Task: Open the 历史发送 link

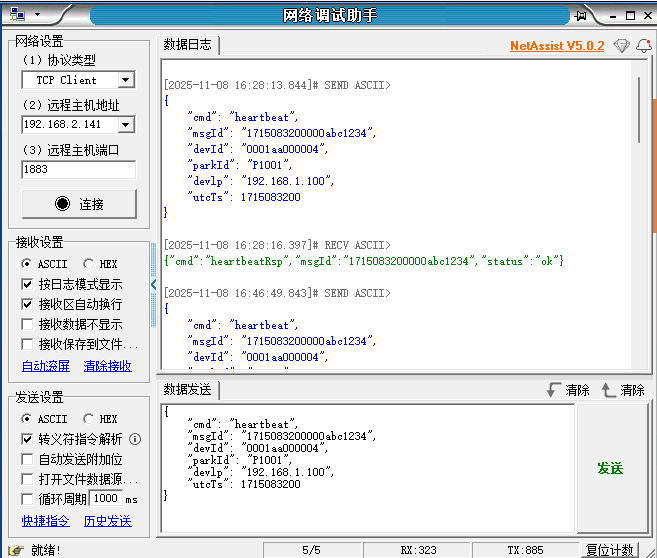Action: (108, 521)
